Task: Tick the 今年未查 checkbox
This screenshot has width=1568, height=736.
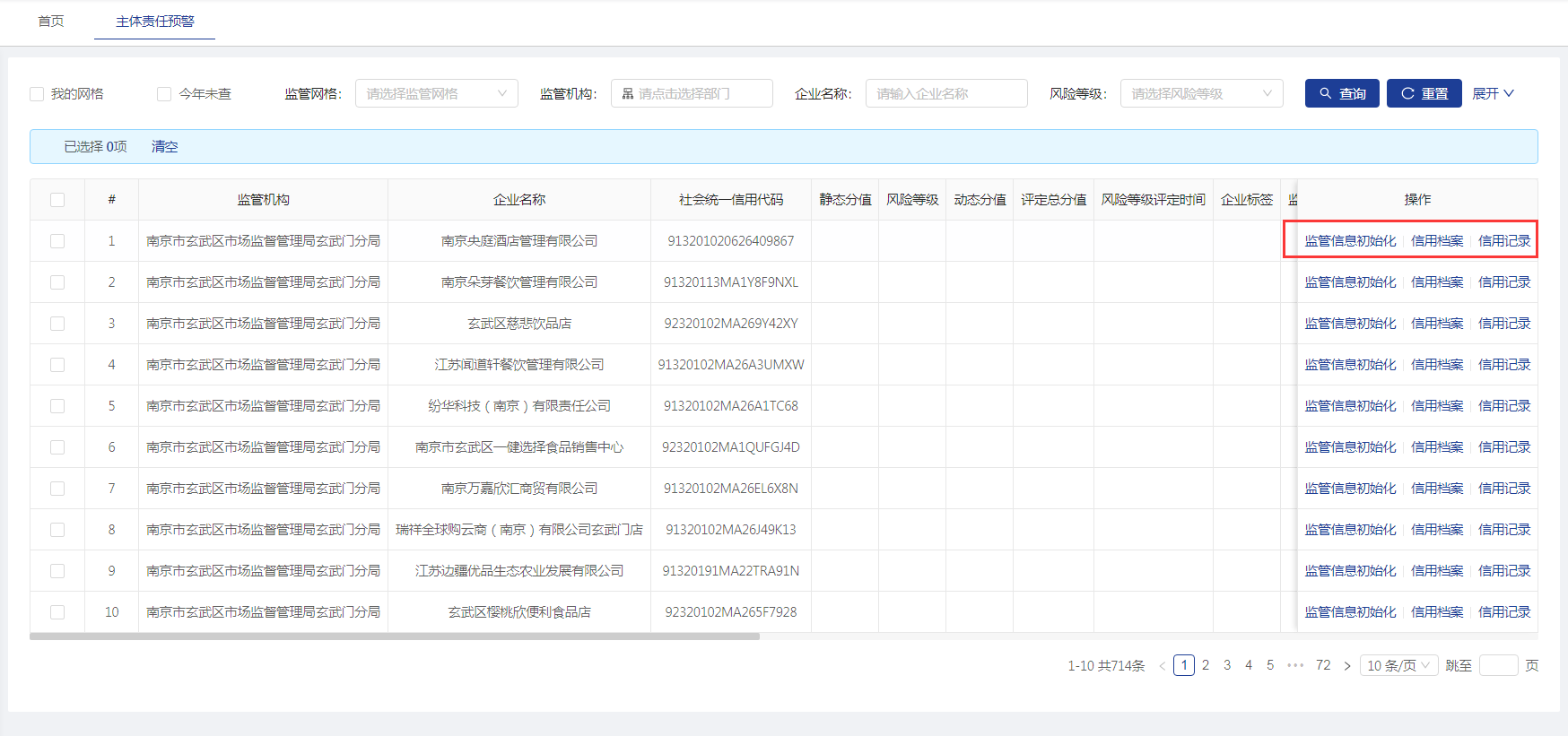Action: tap(164, 94)
